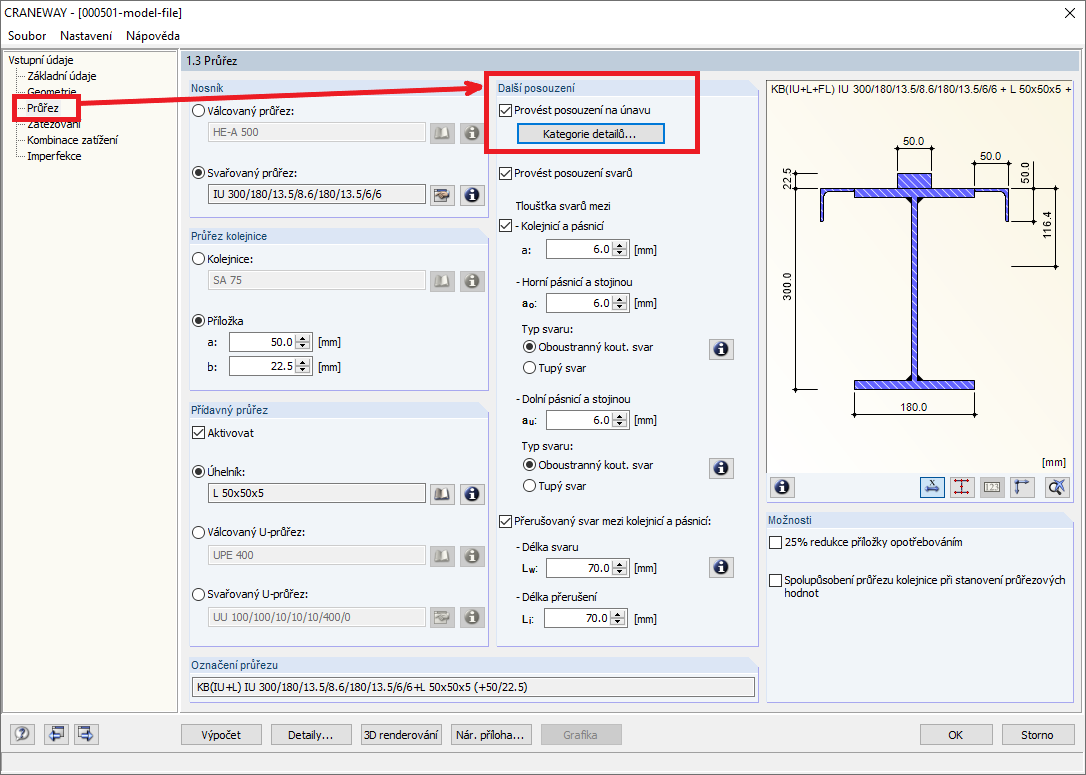
Task: Toggle stress points display in section graphic
Action: point(961,487)
